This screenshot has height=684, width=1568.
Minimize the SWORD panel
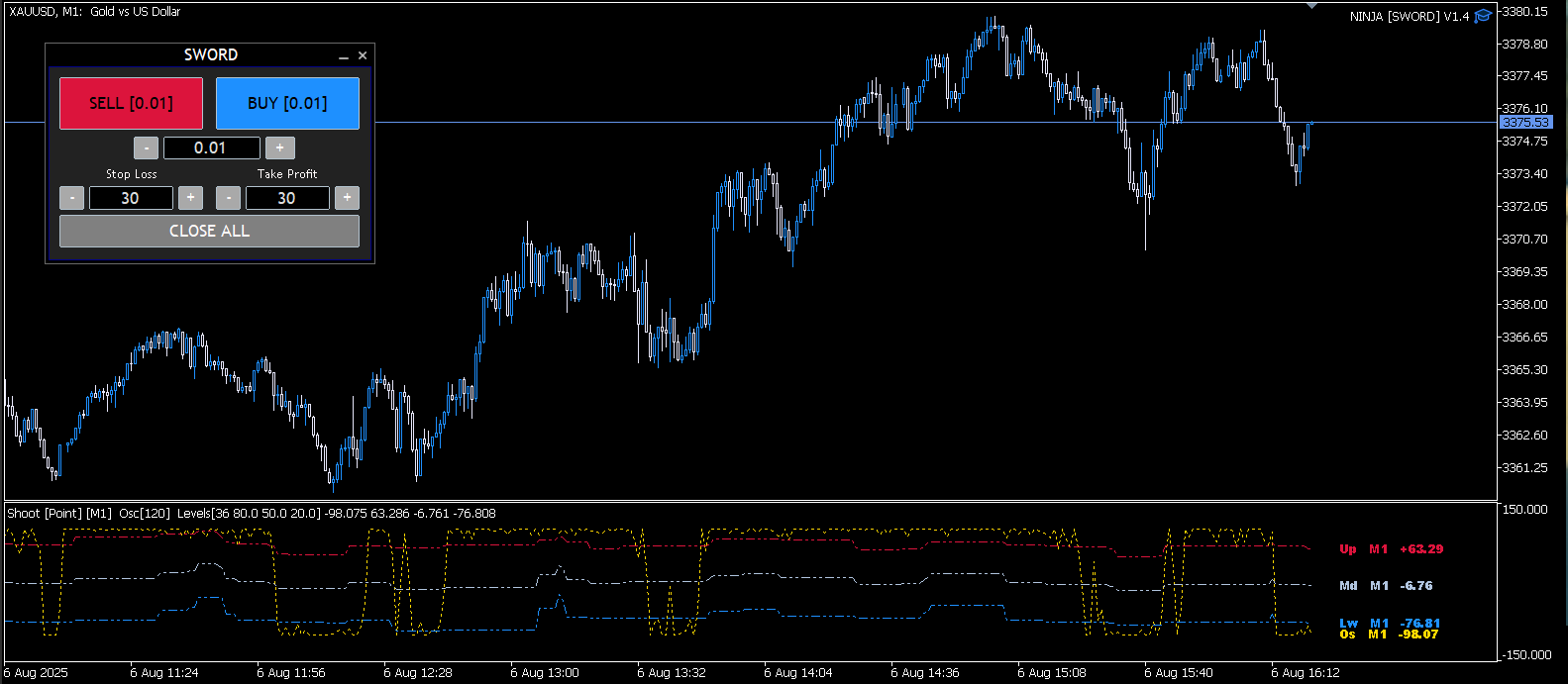pyautogui.click(x=344, y=56)
